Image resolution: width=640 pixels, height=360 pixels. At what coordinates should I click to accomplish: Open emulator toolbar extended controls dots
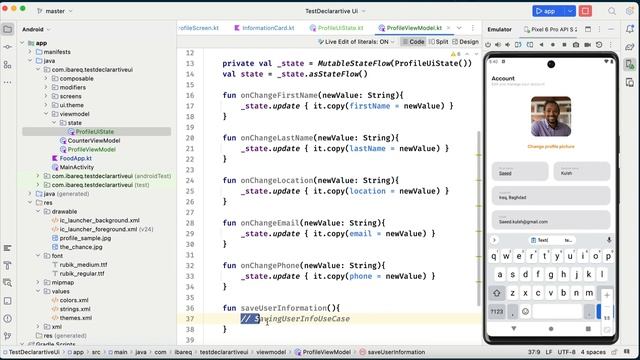tap(610, 44)
